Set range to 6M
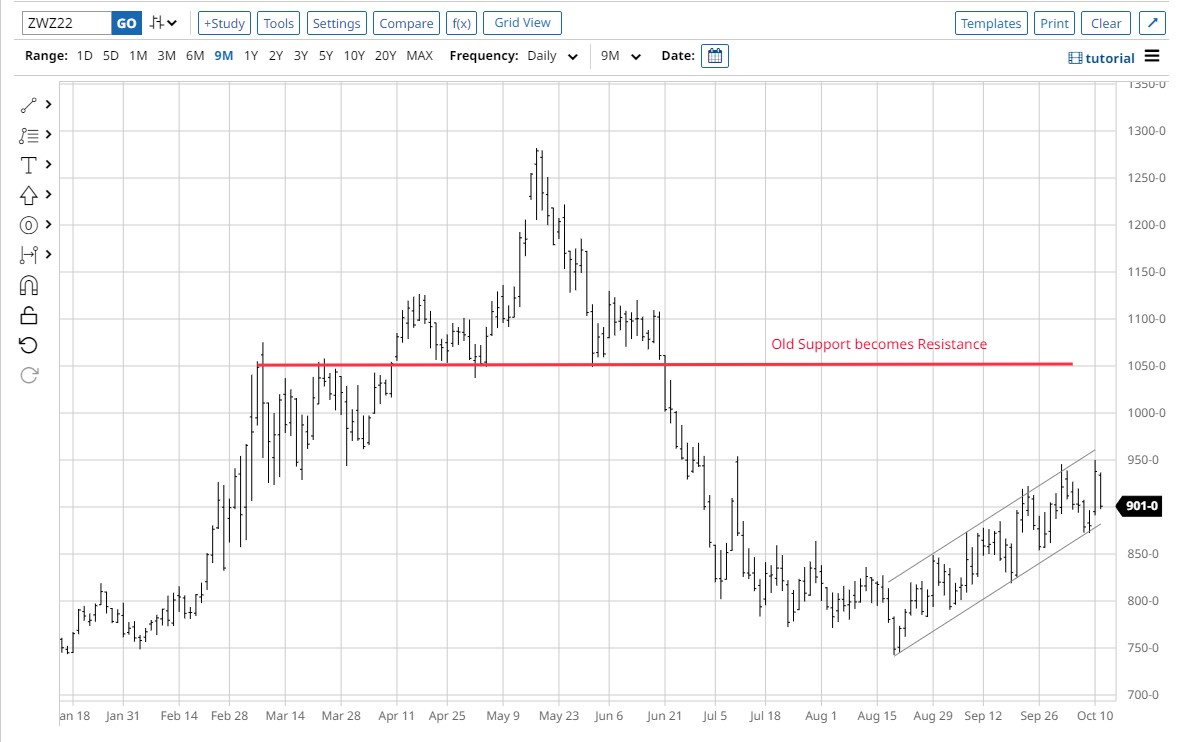The image size is (1192, 742). point(195,55)
